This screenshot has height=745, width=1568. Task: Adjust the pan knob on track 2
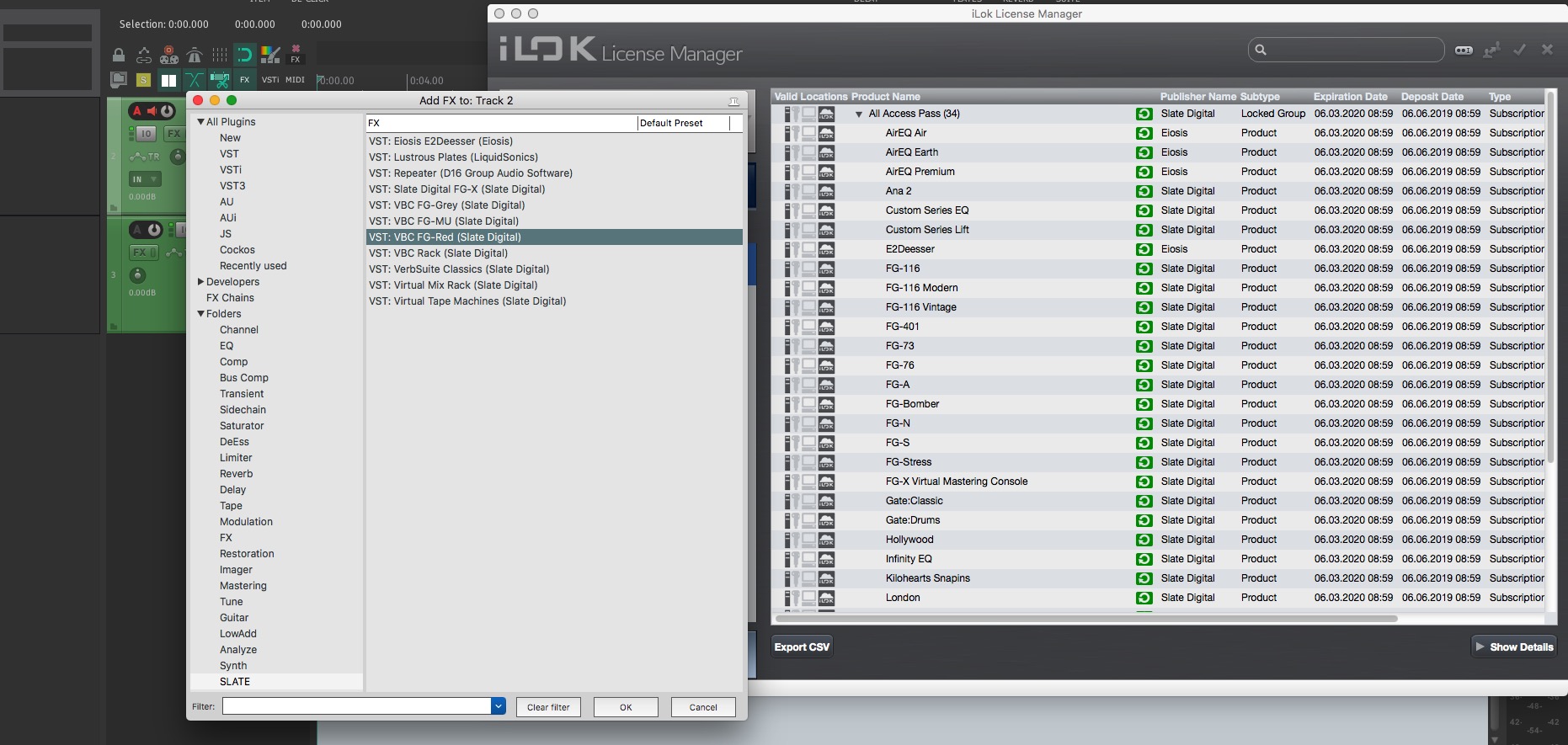pyautogui.click(x=178, y=157)
